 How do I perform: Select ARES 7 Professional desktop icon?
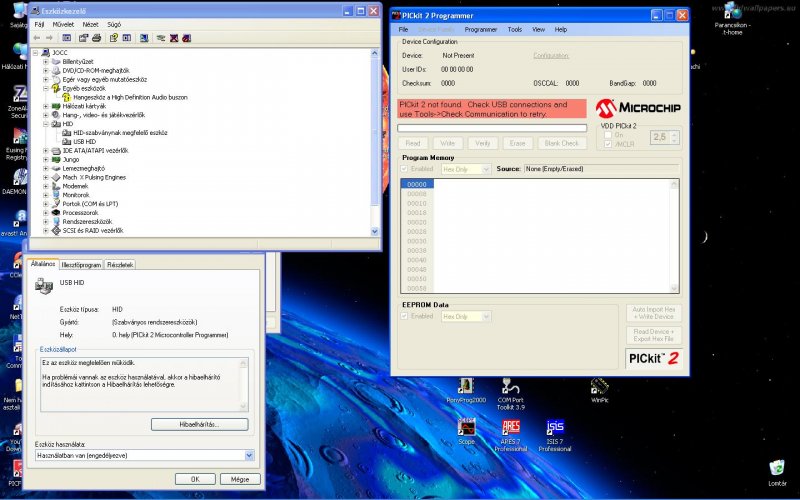pyautogui.click(x=511, y=436)
